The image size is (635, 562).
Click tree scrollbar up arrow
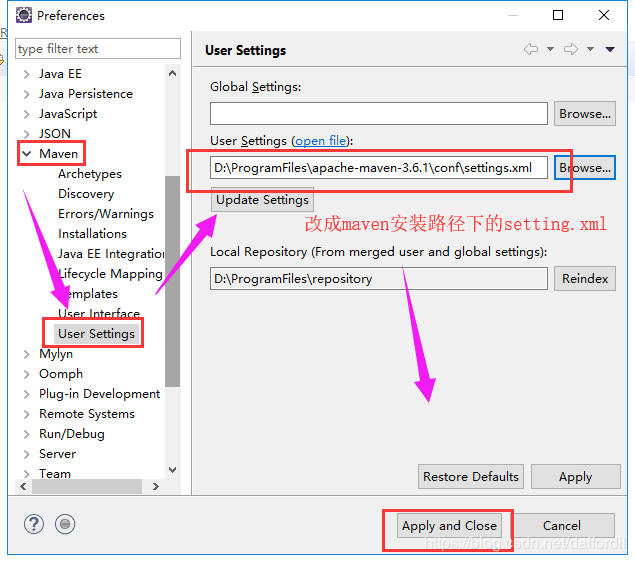tap(173, 73)
